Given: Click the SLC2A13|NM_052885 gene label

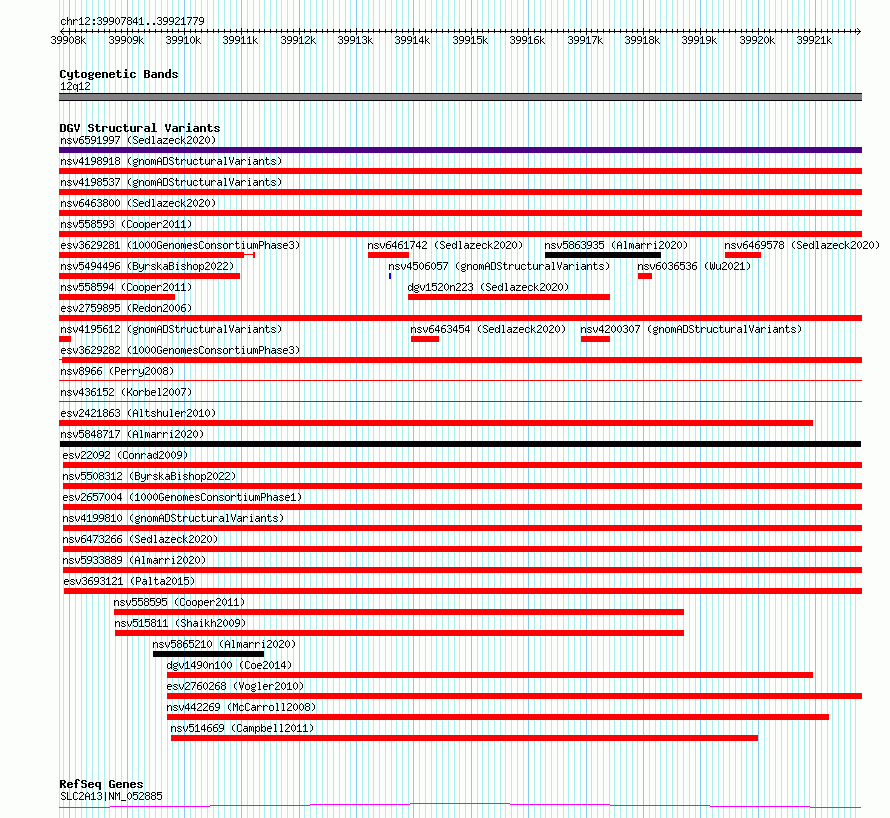Looking at the screenshot, I should pyautogui.click(x=111, y=796).
